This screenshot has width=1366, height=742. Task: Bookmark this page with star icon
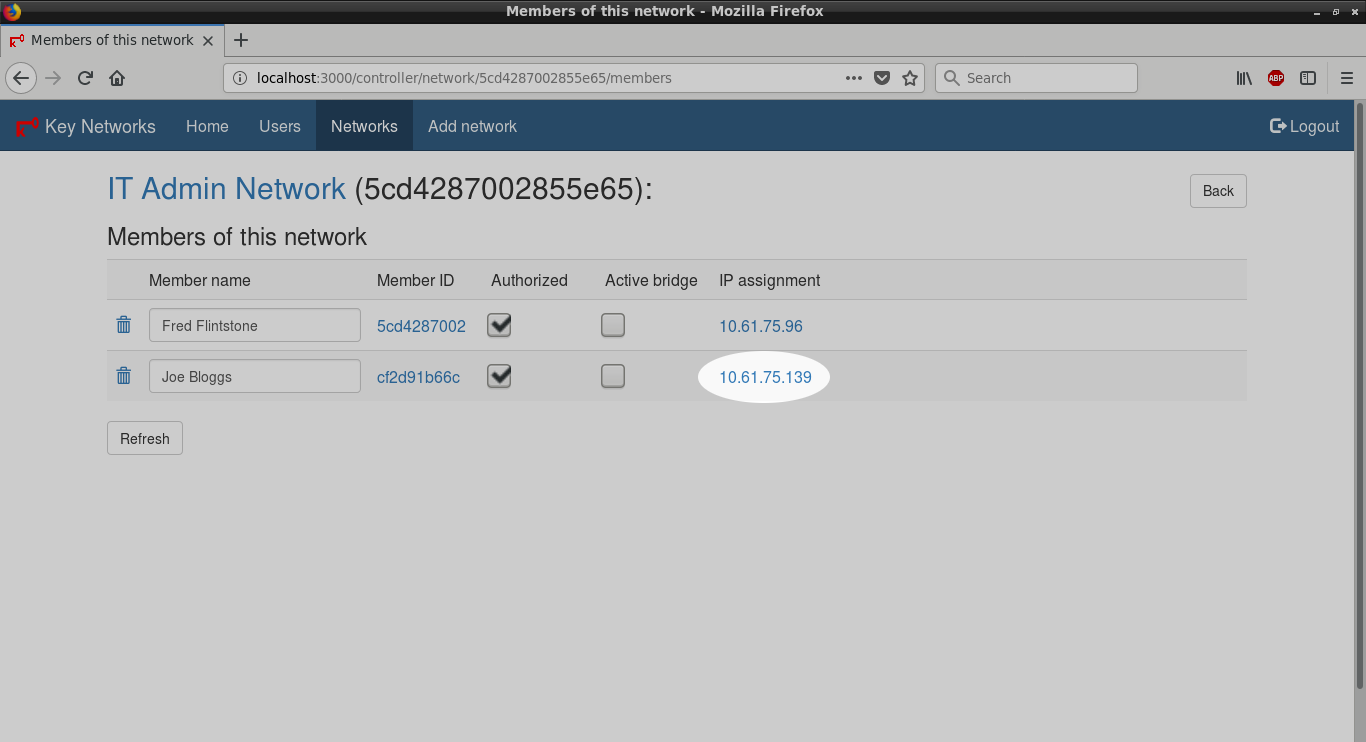click(910, 78)
